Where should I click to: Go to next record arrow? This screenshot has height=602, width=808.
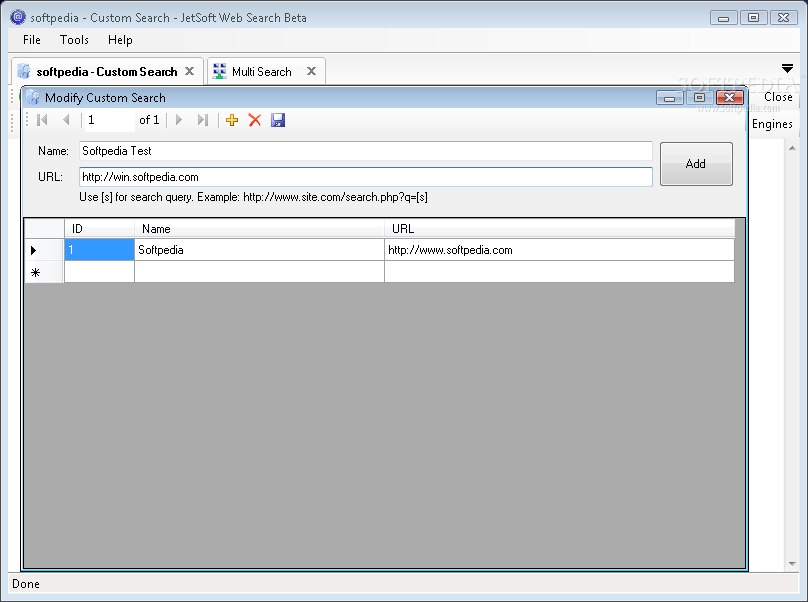click(x=179, y=120)
